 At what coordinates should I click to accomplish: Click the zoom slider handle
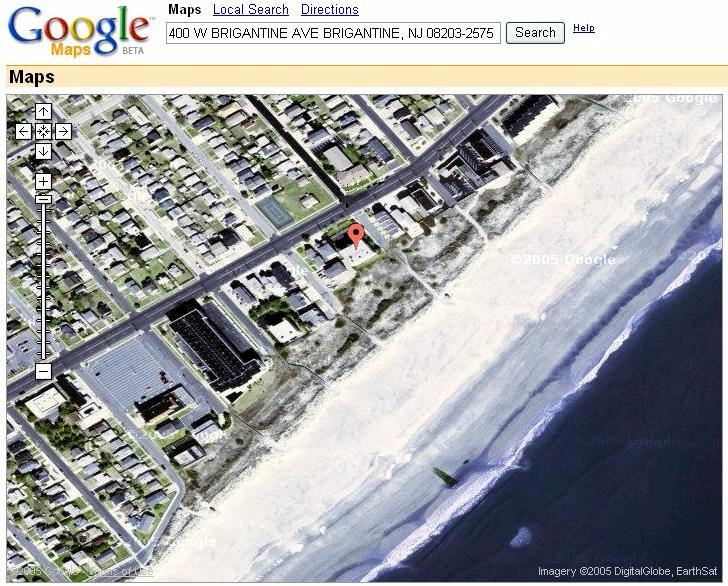pyautogui.click(x=43, y=199)
